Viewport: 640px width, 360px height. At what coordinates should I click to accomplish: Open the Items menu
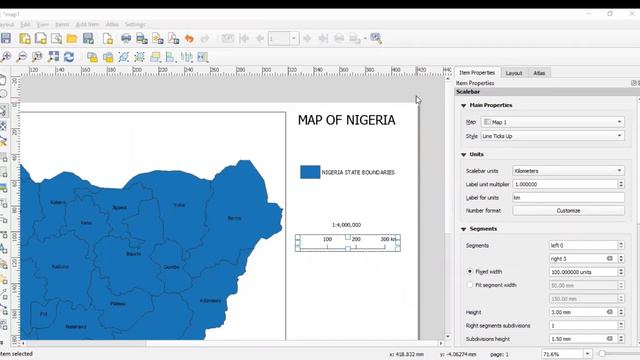click(62, 24)
